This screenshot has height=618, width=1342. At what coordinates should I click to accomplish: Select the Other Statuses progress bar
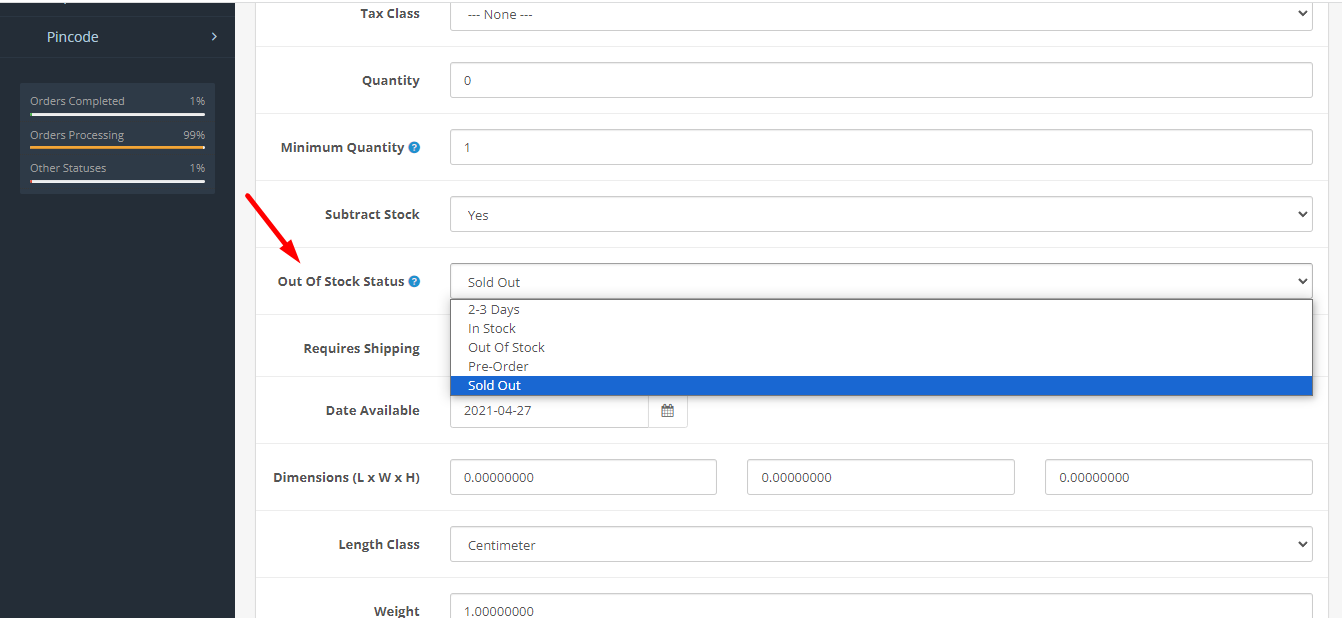tap(117, 181)
